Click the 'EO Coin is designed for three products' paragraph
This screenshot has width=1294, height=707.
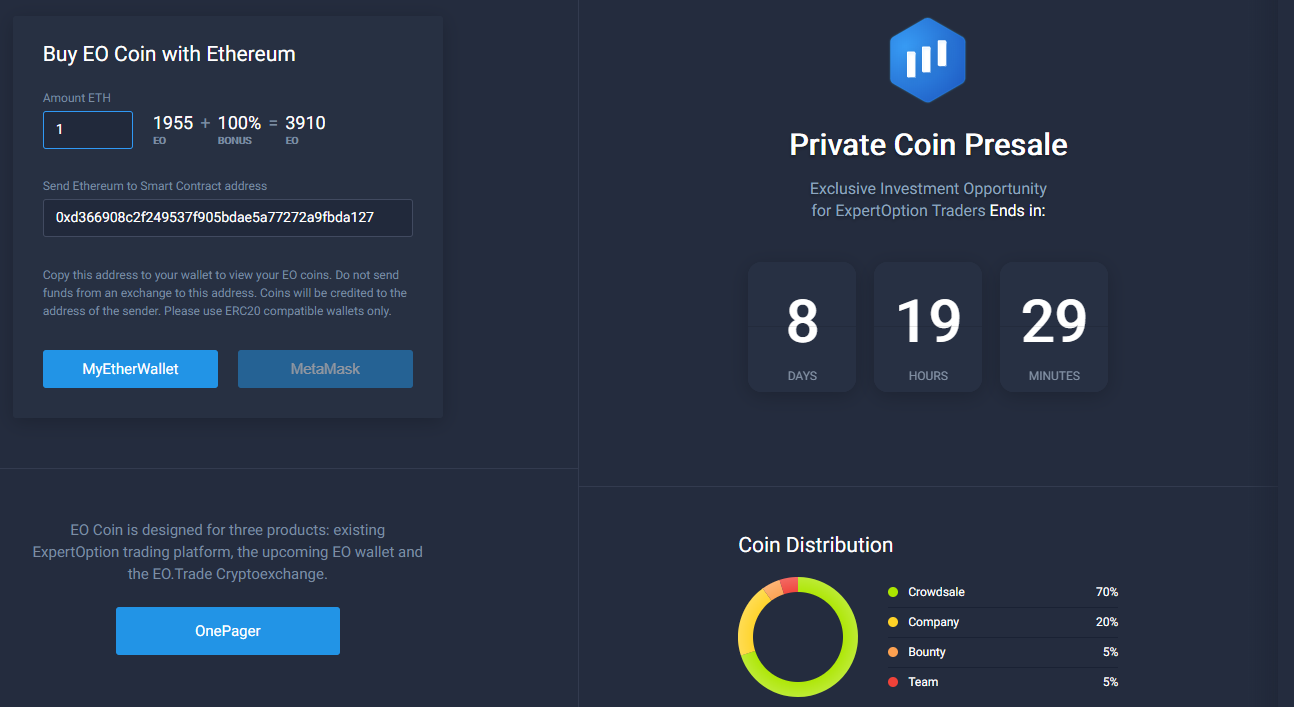[x=228, y=552]
